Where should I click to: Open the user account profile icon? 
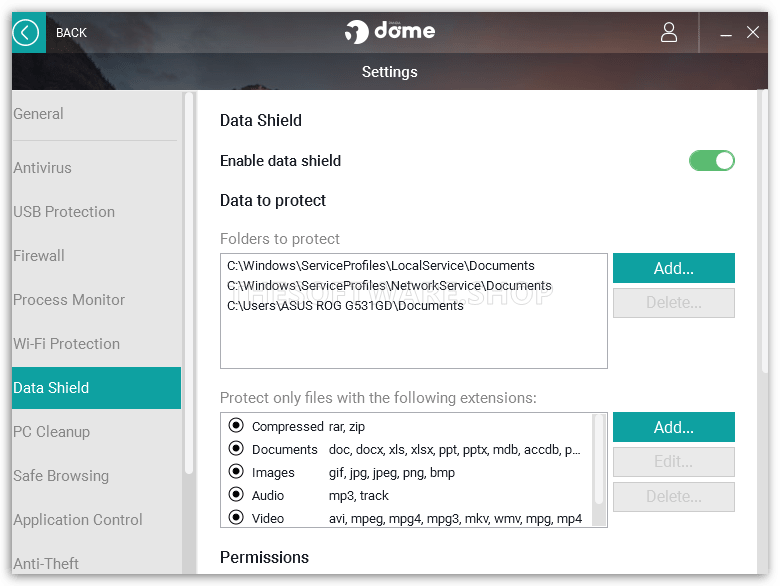(x=669, y=33)
